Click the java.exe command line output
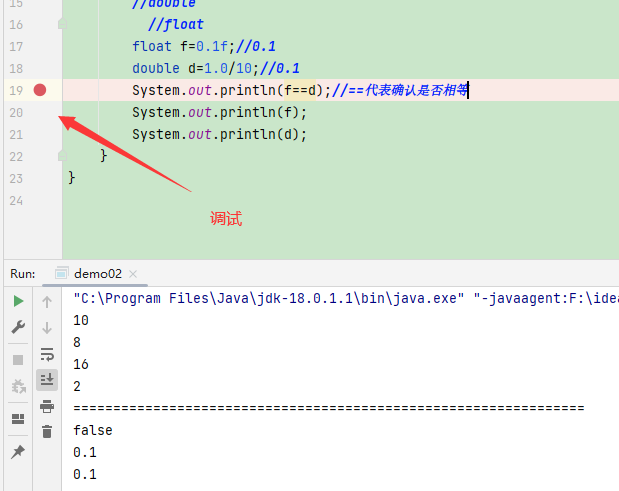The image size is (619, 491). (346, 298)
